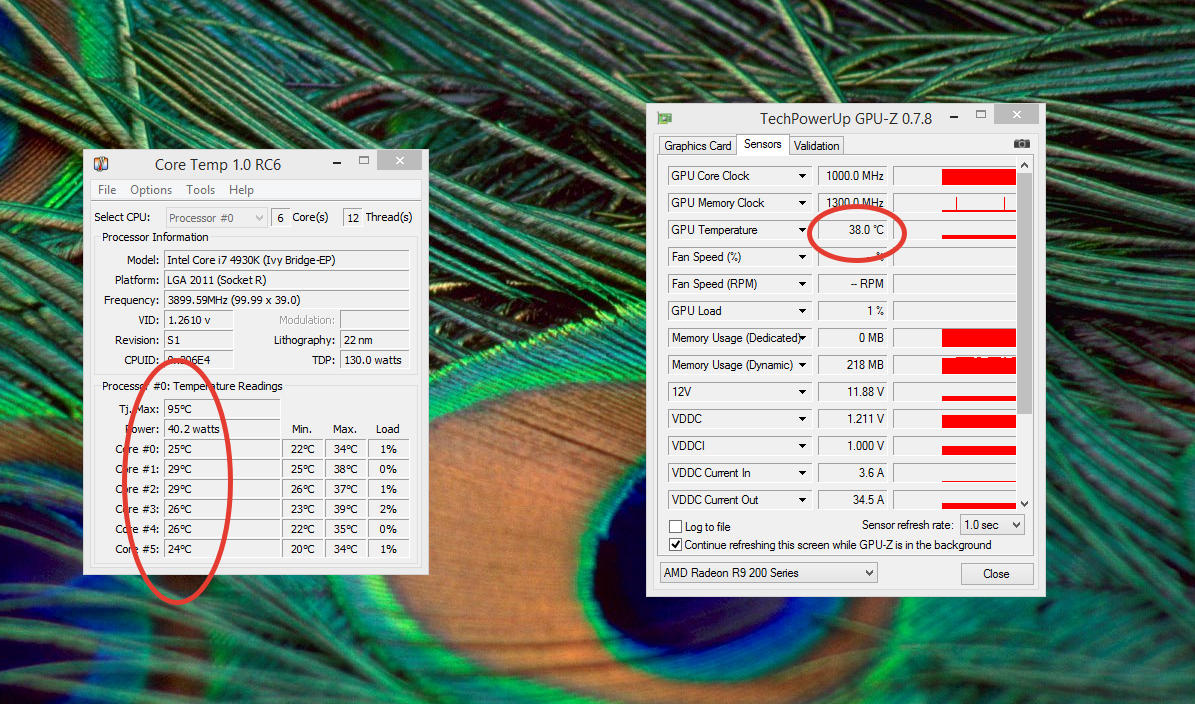Screen dimensions: 1195x704
Task: Click the GPU-Z scrollbar up arrow
Action: pos(1024,165)
